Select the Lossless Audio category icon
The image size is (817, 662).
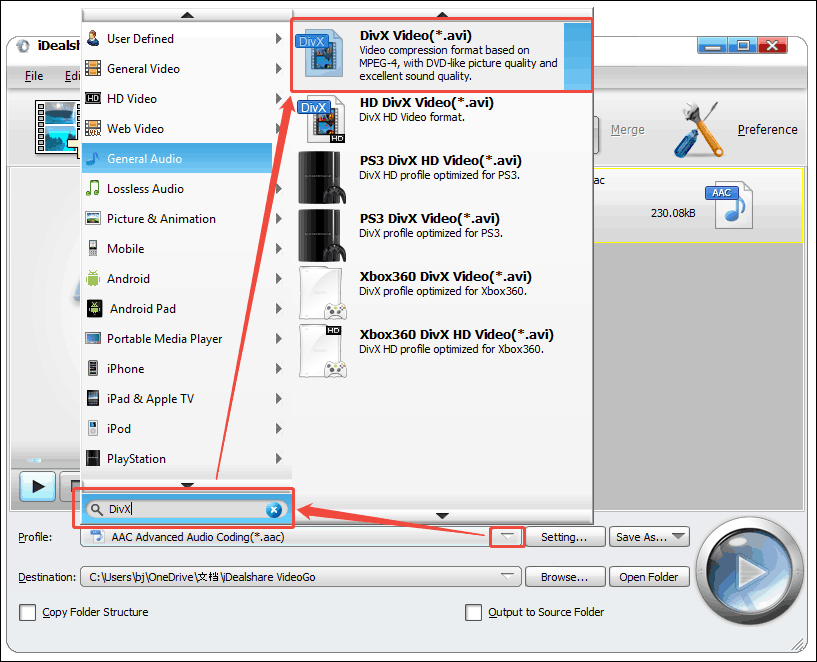pyautogui.click(x=92, y=188)
